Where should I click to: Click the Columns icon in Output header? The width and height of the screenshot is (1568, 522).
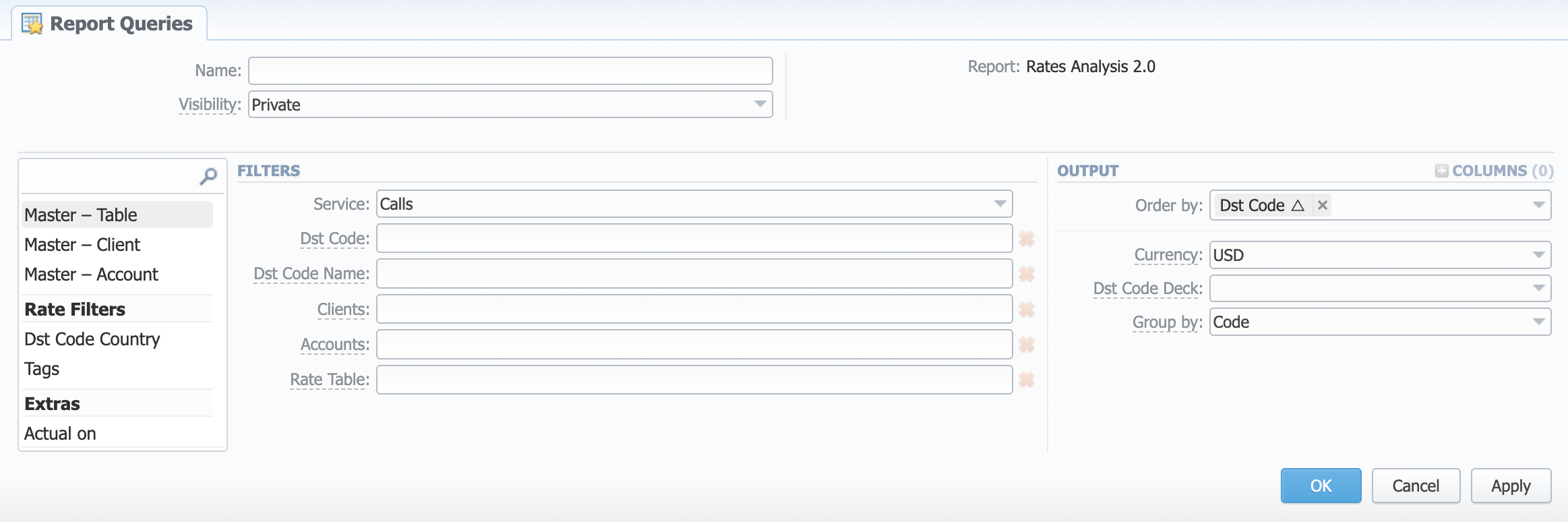click(x=1441, y=171)
